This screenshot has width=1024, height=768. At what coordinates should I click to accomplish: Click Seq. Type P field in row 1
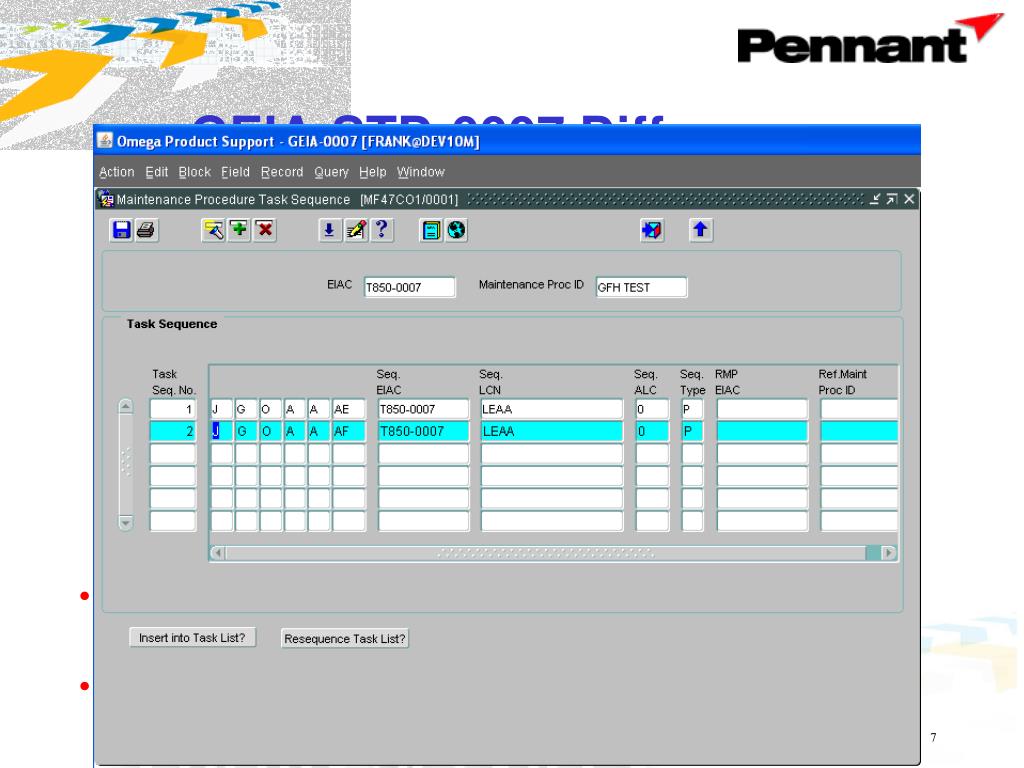pyautogui.click(x=692, y=409)
